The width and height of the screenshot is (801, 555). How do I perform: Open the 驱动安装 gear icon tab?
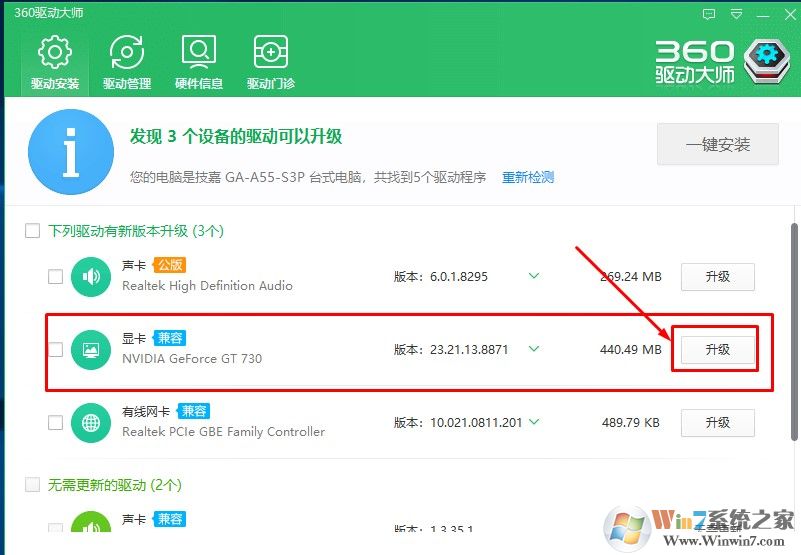(55, 62)
